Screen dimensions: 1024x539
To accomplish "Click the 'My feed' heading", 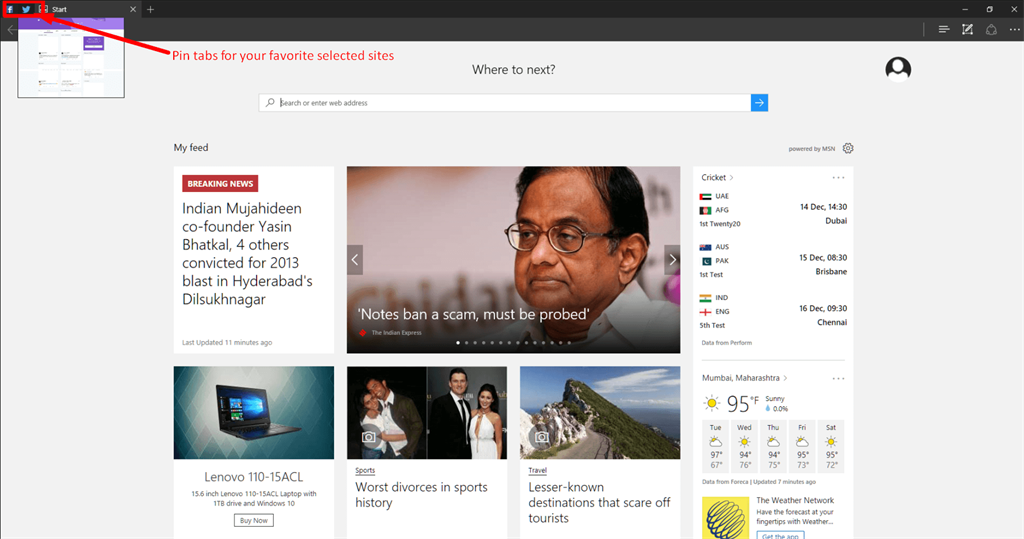I will point(191,148).
